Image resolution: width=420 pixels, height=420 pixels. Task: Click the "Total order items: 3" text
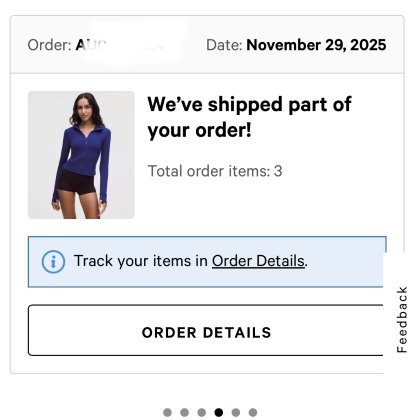[215, 171]
